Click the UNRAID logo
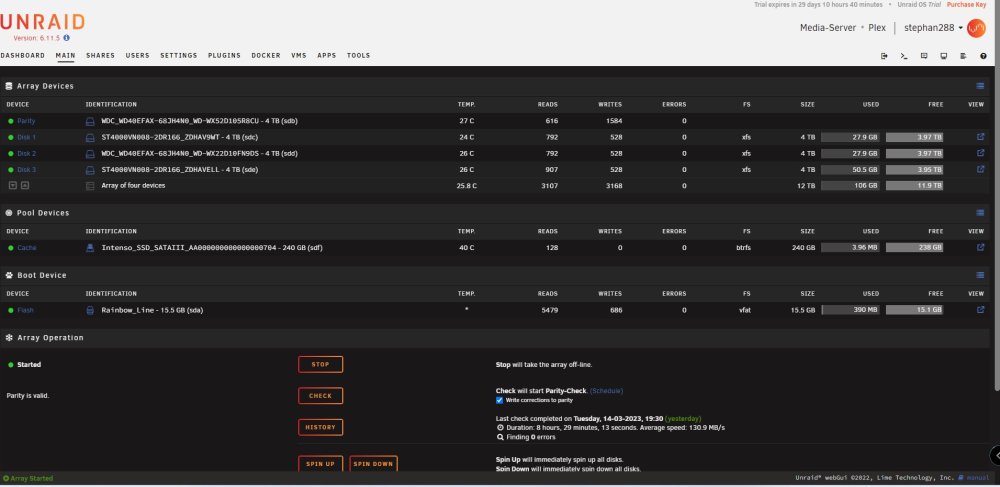The image size is (1000, 487). click(42, 23)
